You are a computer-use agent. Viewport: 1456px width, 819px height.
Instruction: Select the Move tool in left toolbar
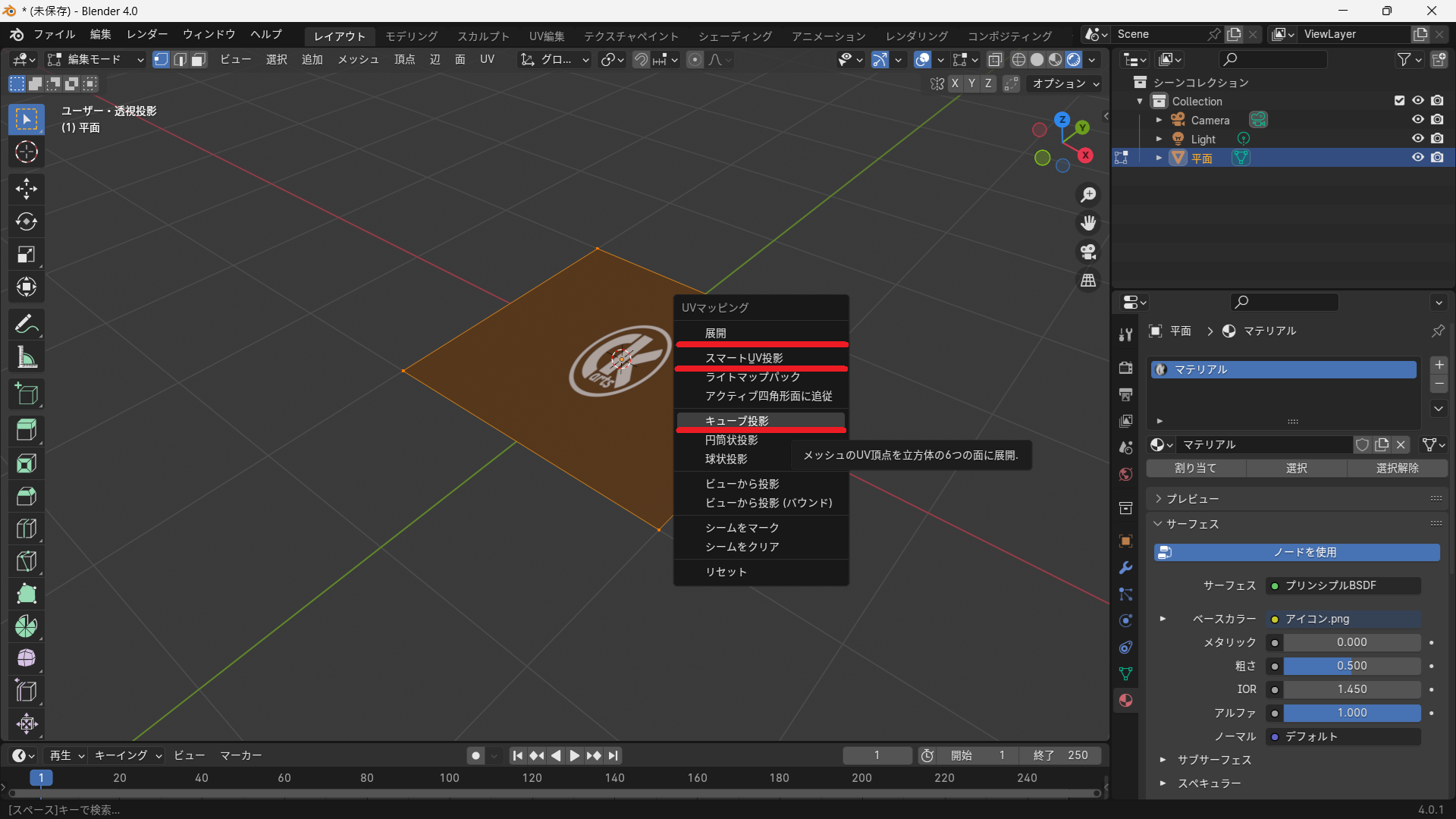(x=27, y=189)
